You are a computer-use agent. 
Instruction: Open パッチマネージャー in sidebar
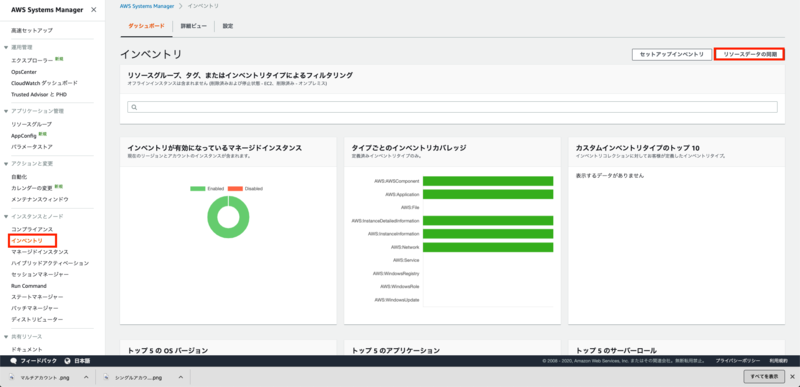[x=34, y=308]
